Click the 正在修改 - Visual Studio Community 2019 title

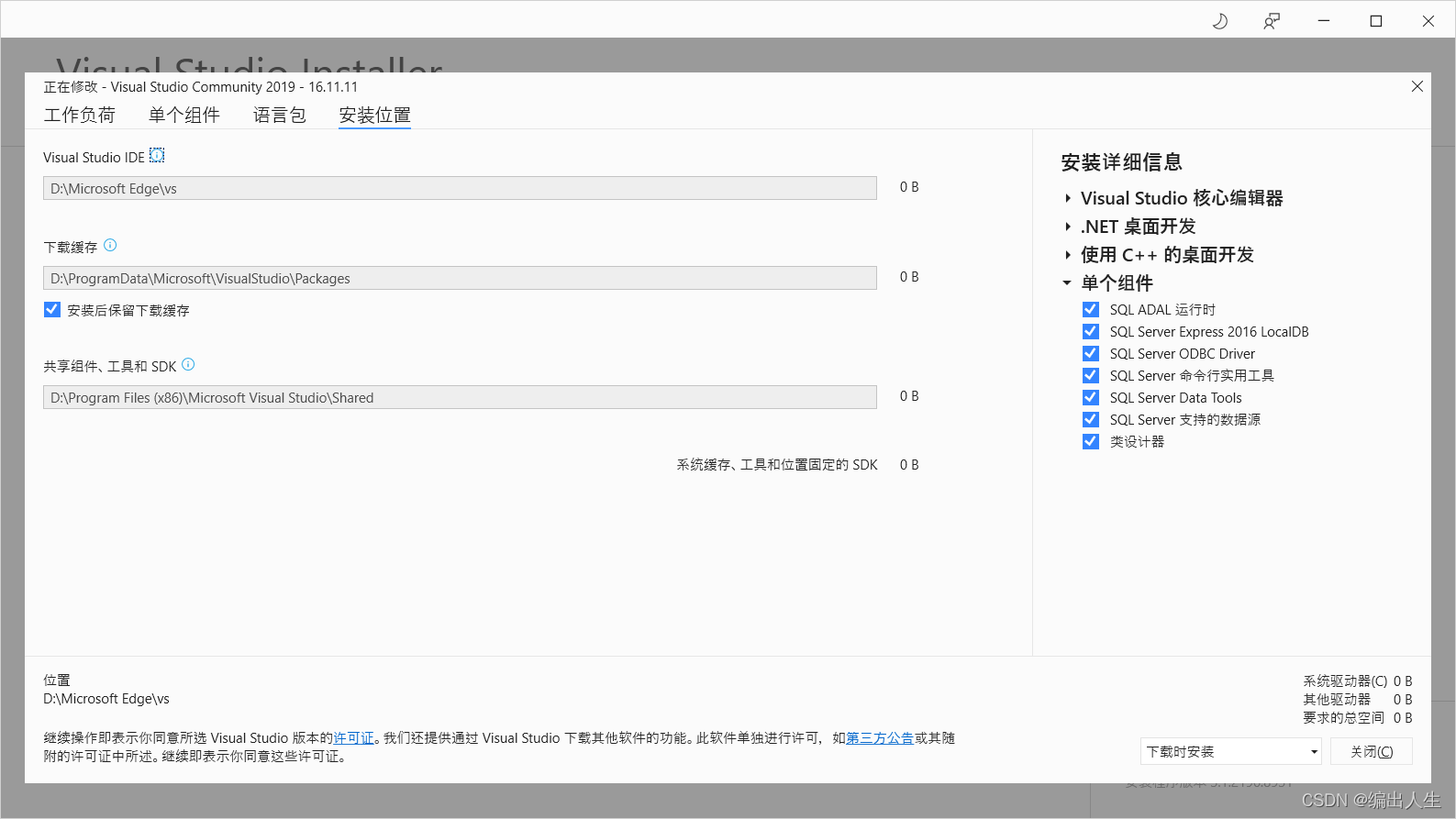[x=201, y=87]
